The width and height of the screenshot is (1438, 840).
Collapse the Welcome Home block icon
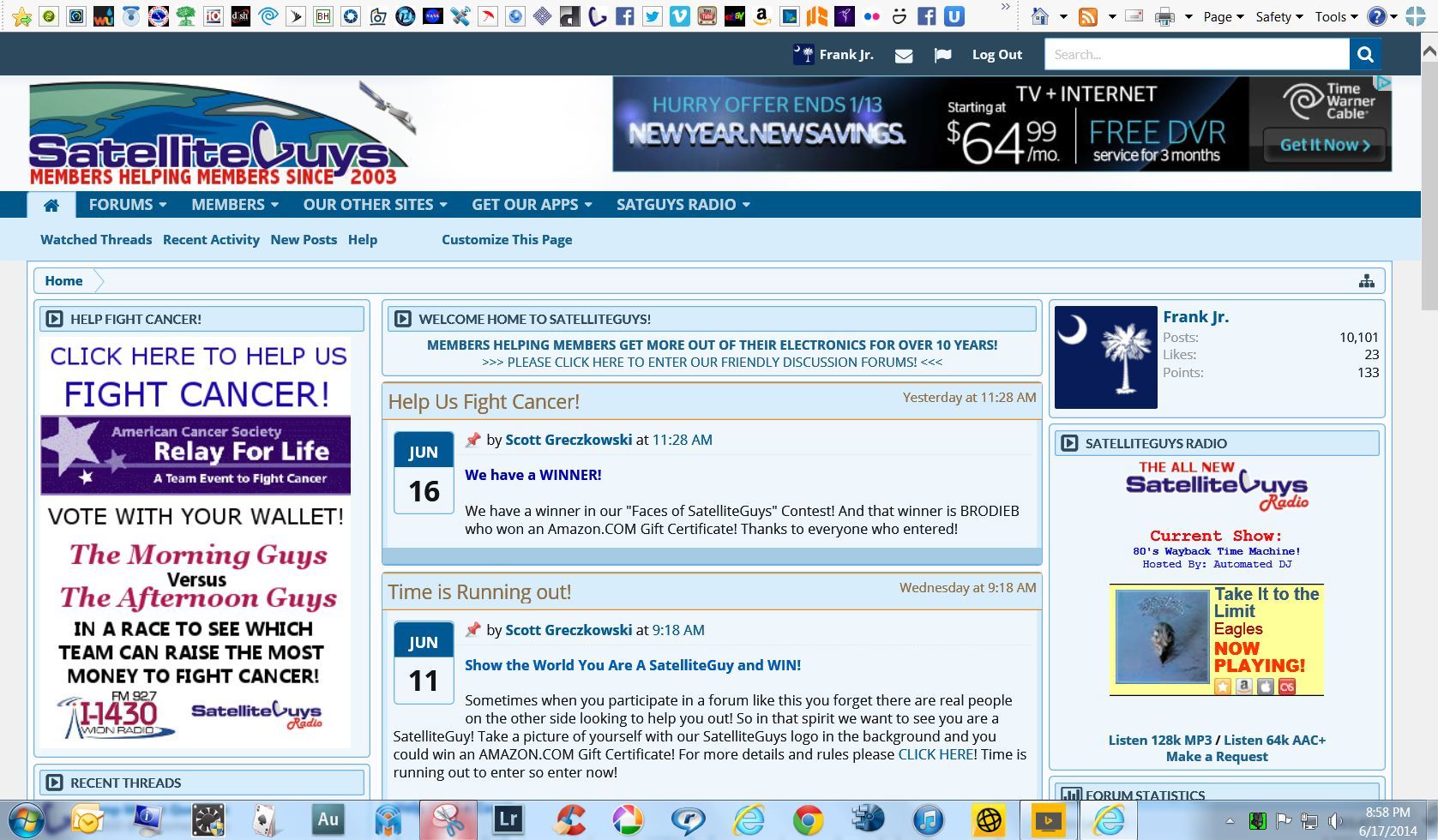click(x=402, y=319)
